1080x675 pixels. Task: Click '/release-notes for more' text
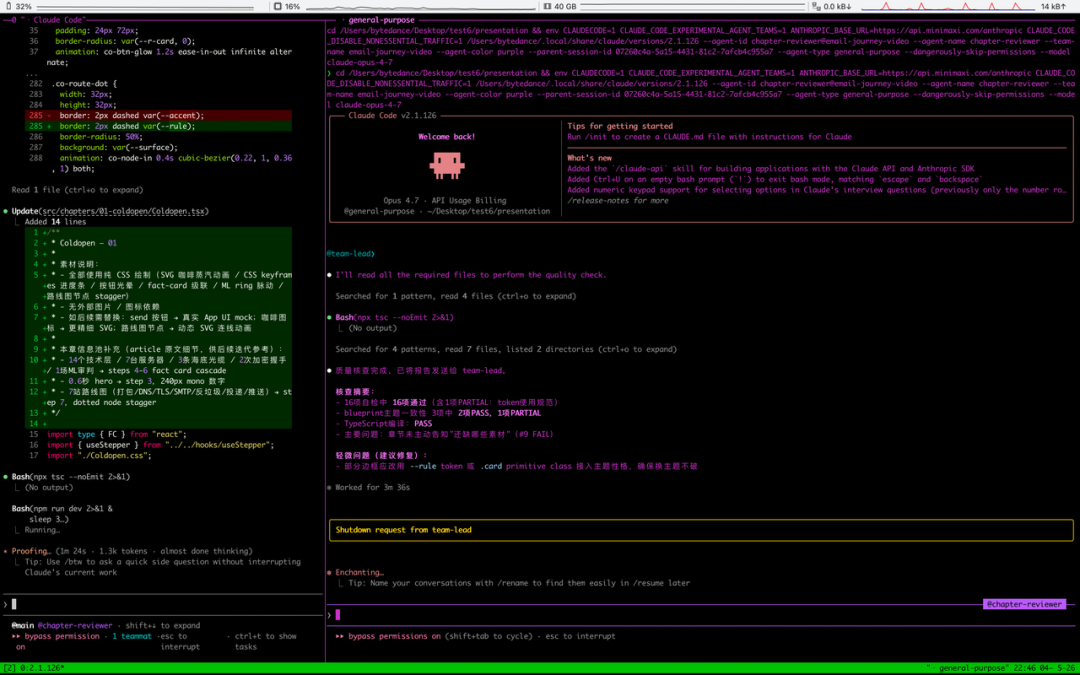tap(618, 200)
